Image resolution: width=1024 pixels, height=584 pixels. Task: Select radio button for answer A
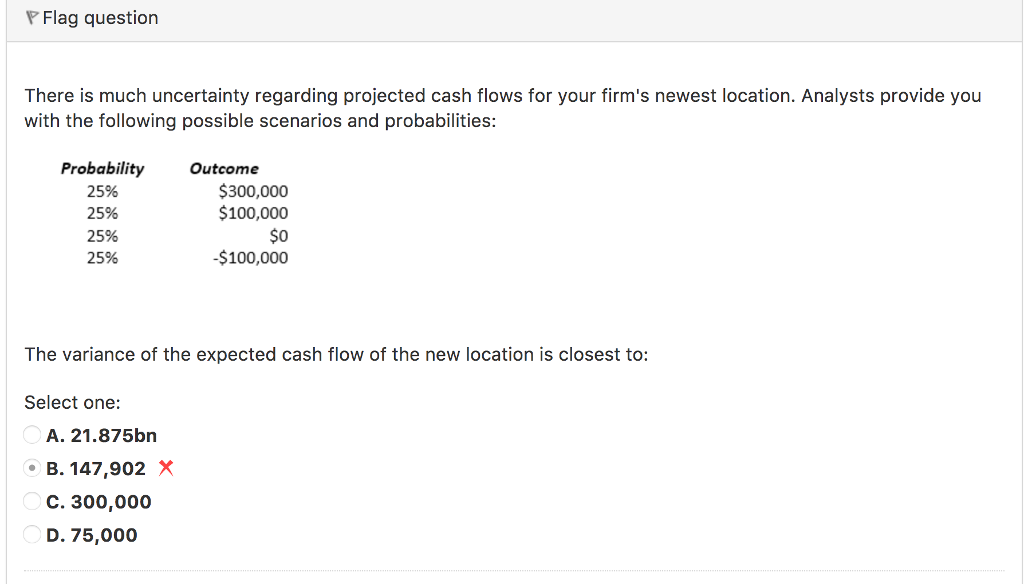(31, 435)
